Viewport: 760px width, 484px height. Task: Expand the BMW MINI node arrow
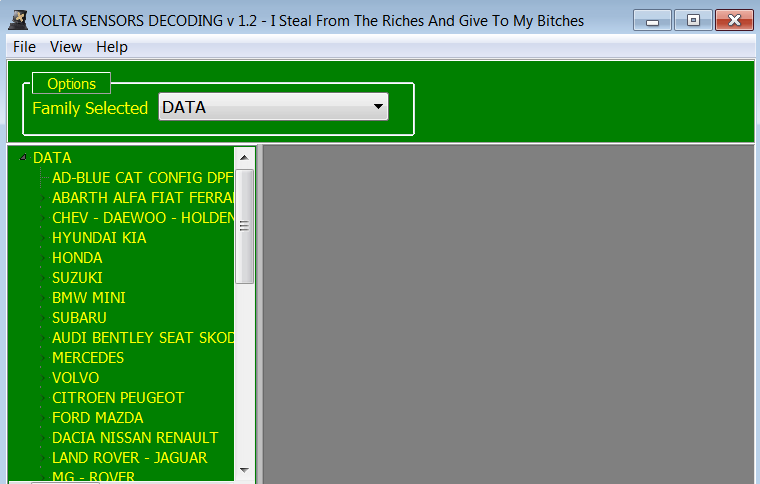pos(43,297)
